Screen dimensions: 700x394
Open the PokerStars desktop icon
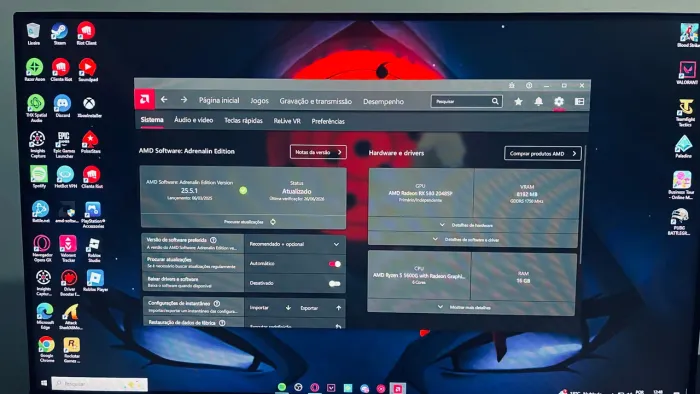click(x=90, y=143)
